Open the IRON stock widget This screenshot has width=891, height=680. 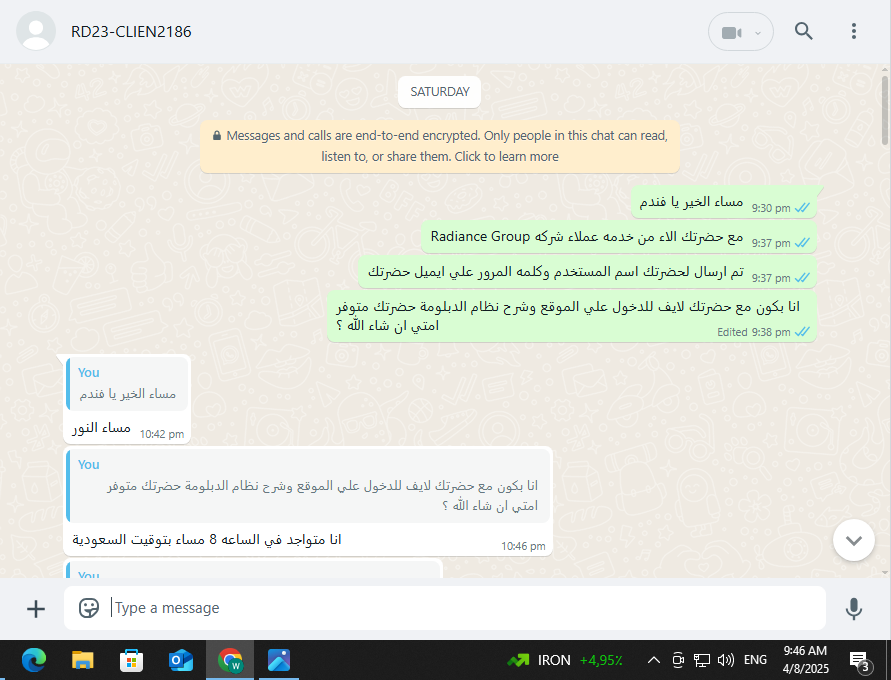(565, 660)
